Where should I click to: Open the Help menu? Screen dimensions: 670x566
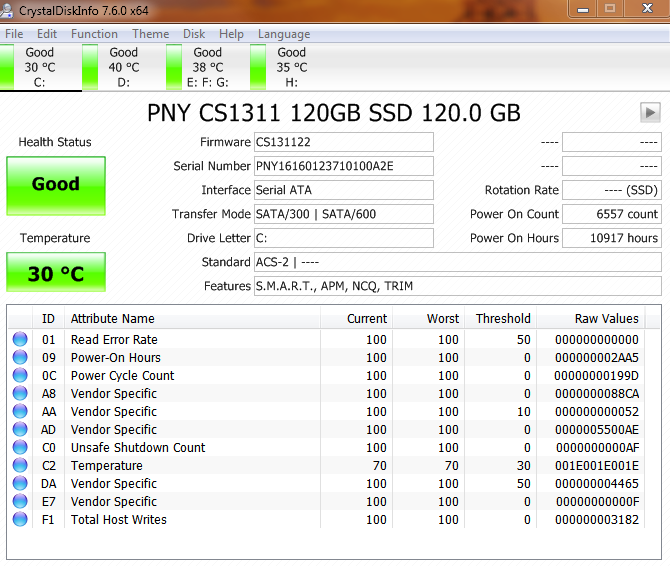[231, 34]
